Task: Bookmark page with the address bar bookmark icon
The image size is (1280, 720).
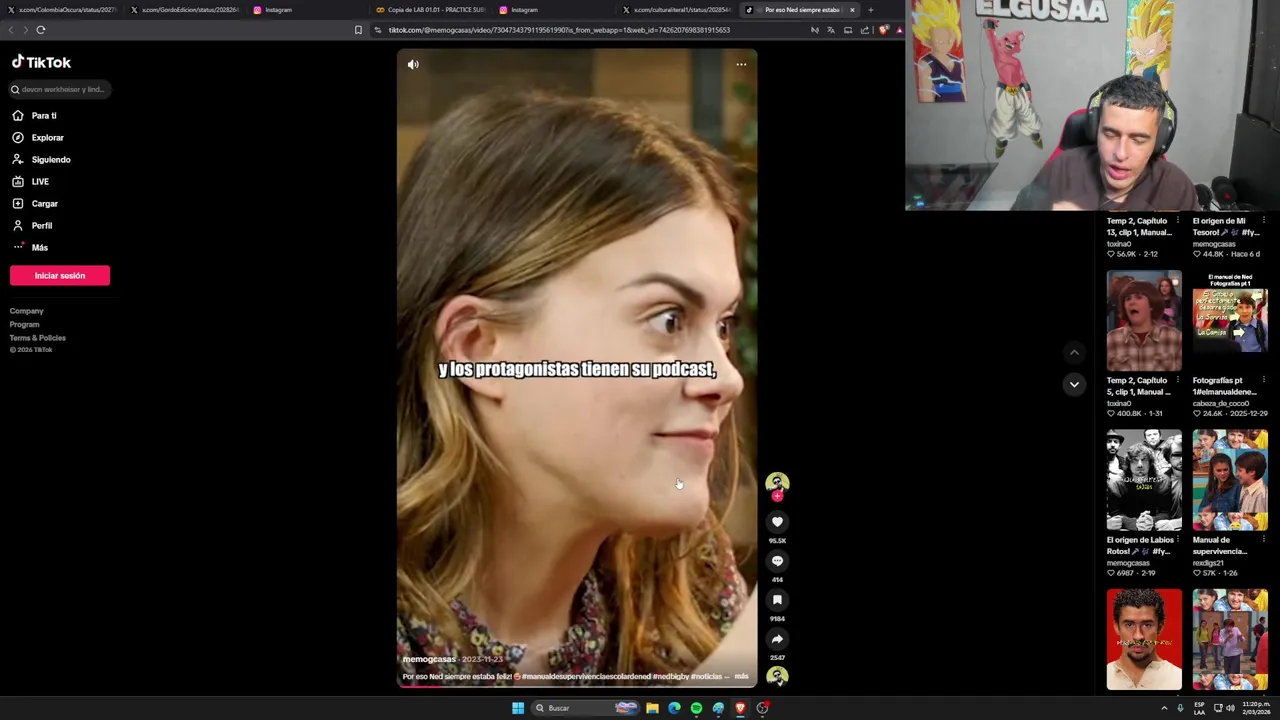Action: 358,30
